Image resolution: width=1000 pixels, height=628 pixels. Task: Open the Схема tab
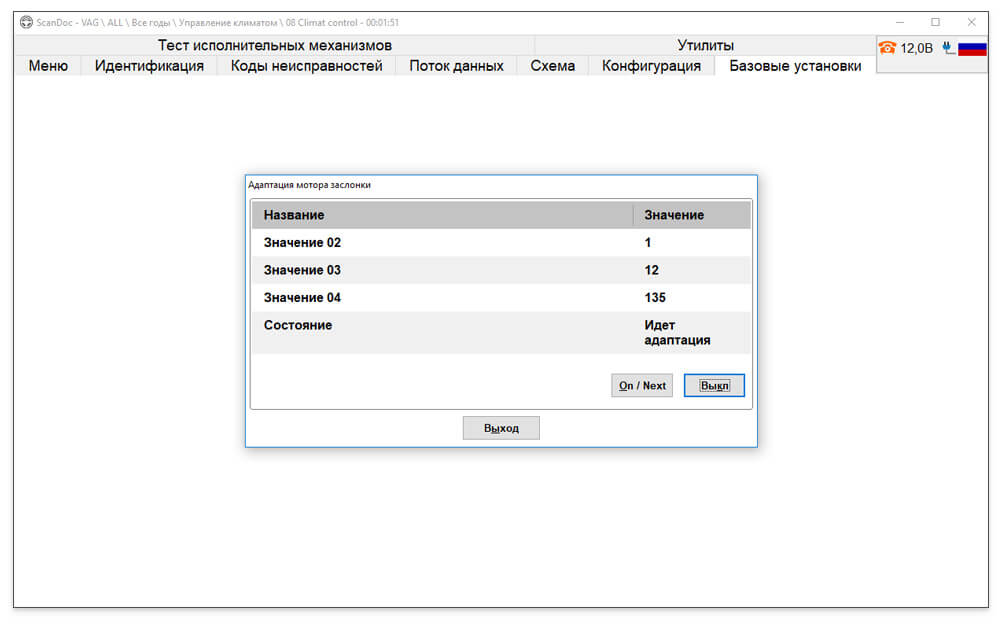coord(552,66)
